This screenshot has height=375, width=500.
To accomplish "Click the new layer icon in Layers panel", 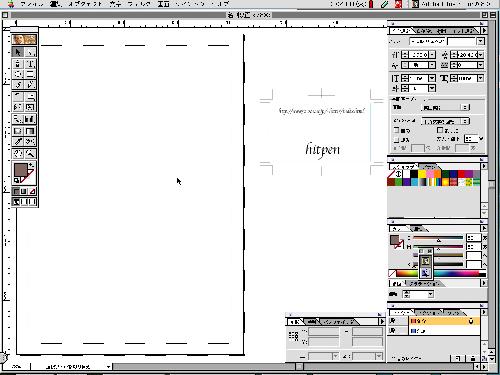I will (458, 358).
